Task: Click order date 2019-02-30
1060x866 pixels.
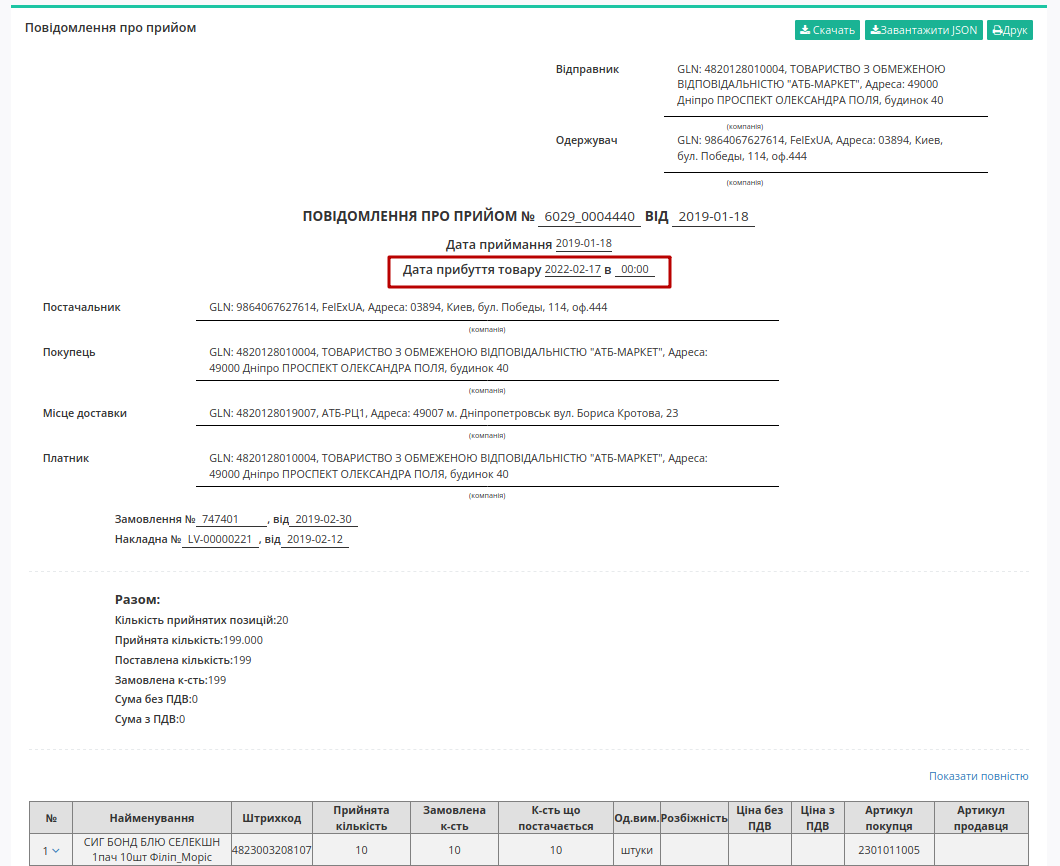Action: click(323, 519)
